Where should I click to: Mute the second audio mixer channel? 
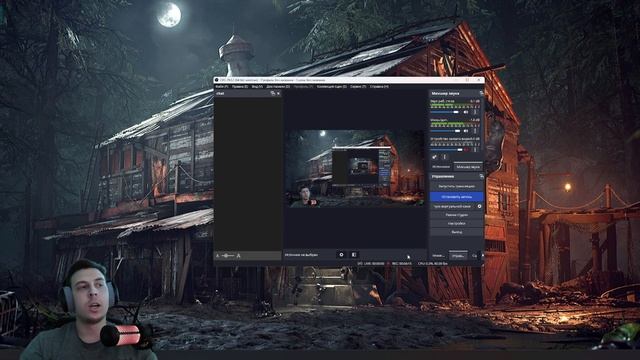click(x=466, y=131)
